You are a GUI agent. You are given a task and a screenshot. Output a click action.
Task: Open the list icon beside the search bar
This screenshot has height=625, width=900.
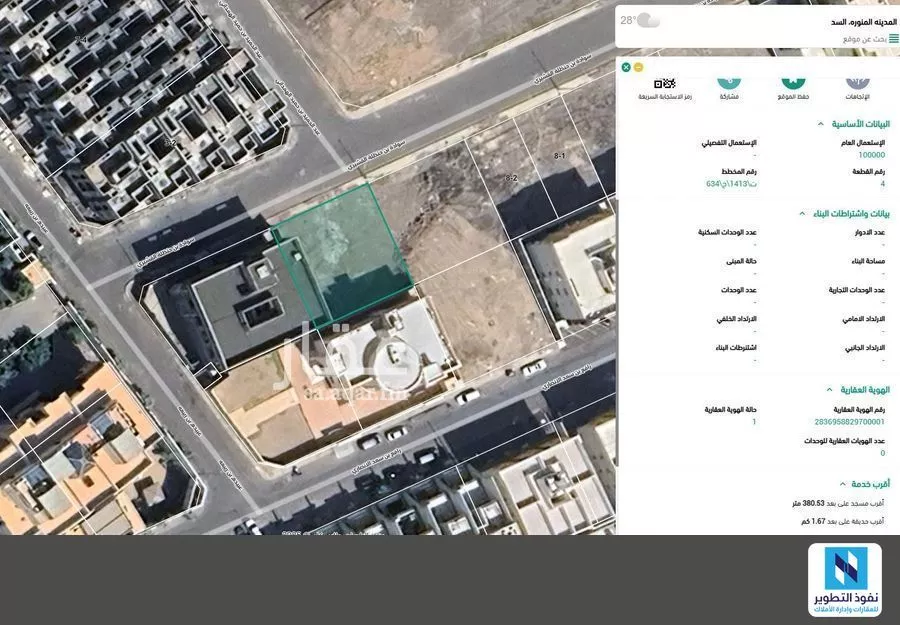click(x=893, y=38)
